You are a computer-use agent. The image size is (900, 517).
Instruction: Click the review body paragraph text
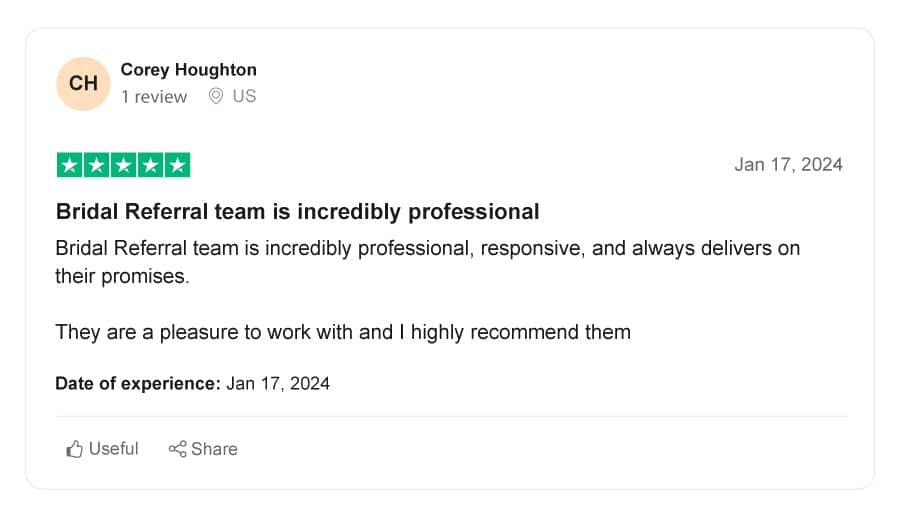pyautogui.click(x=428, y=262)
